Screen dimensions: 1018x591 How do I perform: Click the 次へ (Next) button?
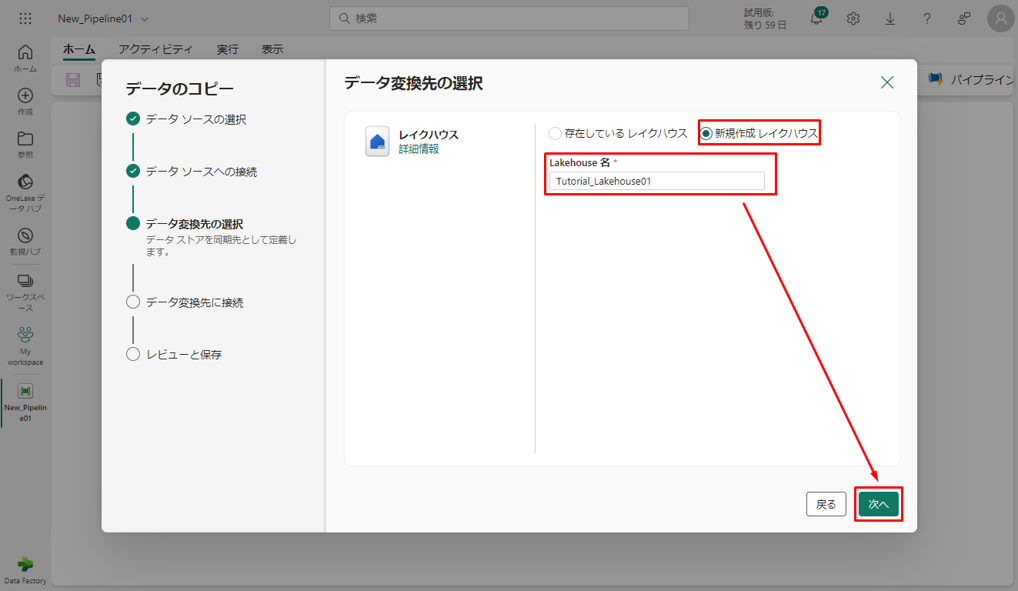pyautogui.click(x=878, y=504)
